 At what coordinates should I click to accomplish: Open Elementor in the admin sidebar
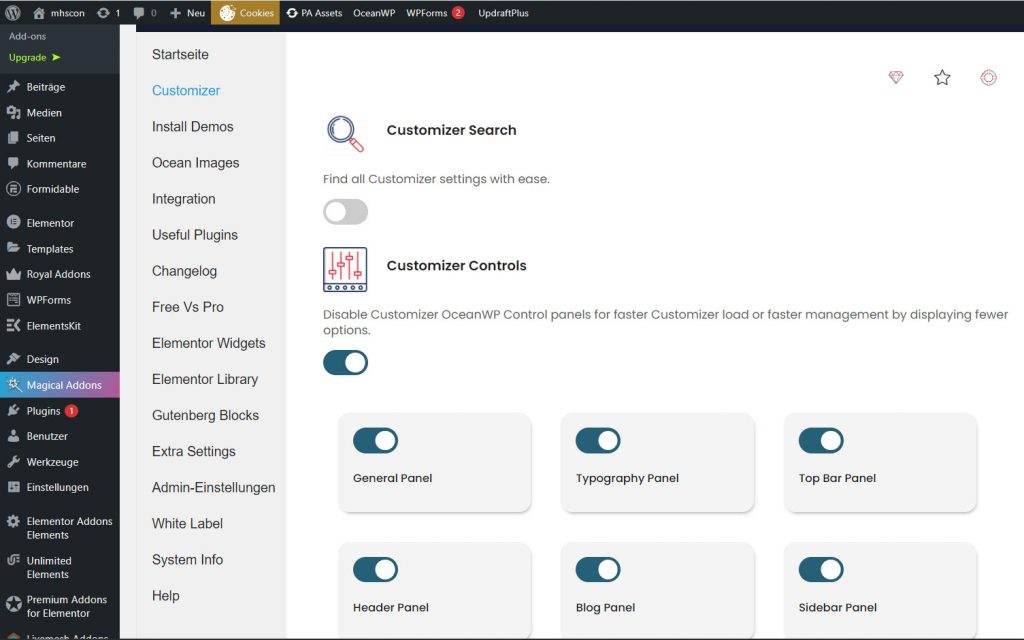[x=50, y=223]
